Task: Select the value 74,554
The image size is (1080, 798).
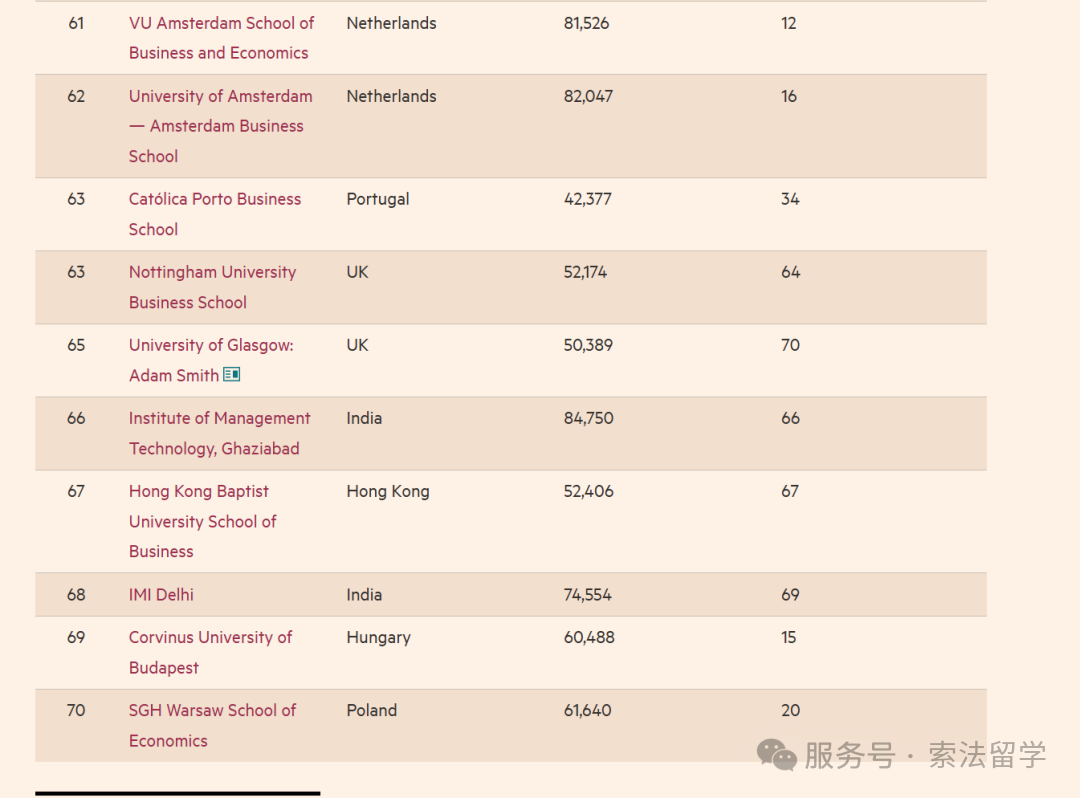Action: coord(588,595)
